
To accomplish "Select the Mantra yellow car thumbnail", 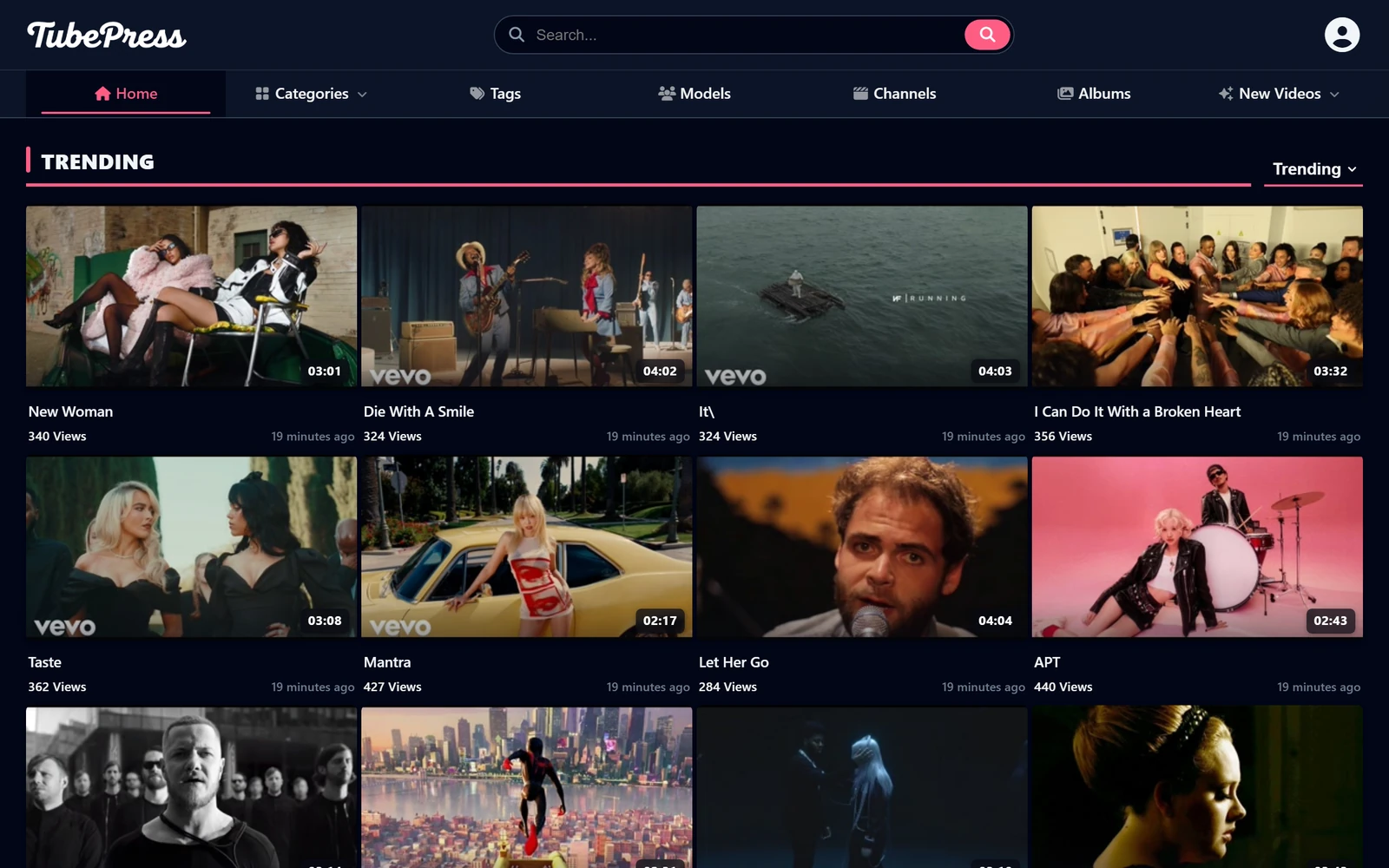I will 526,547.
